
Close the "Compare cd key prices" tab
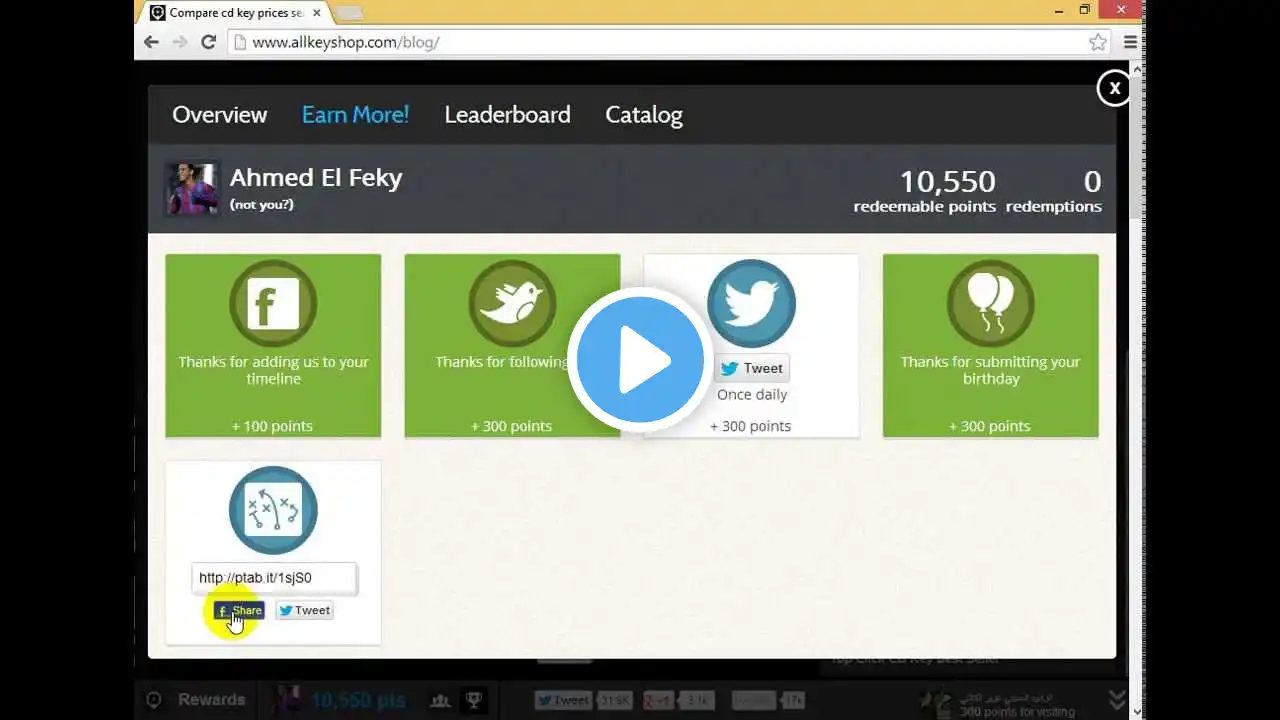[x=316, y=13]
